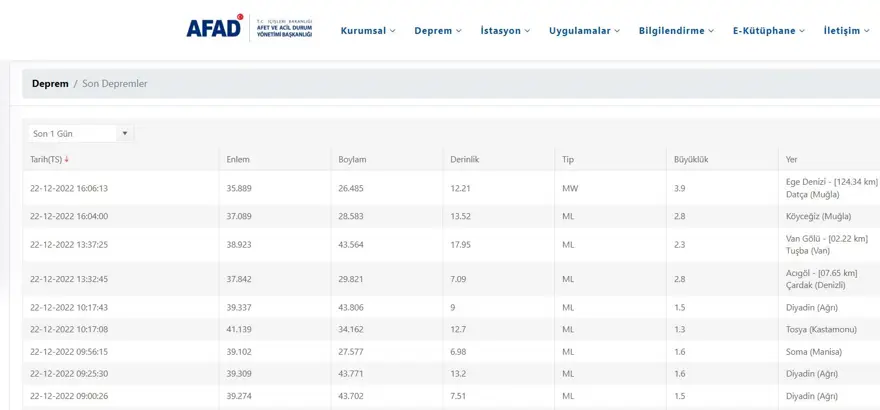Open the Bilgilendirme menu
880x410 pixels.
coord(676,31)
